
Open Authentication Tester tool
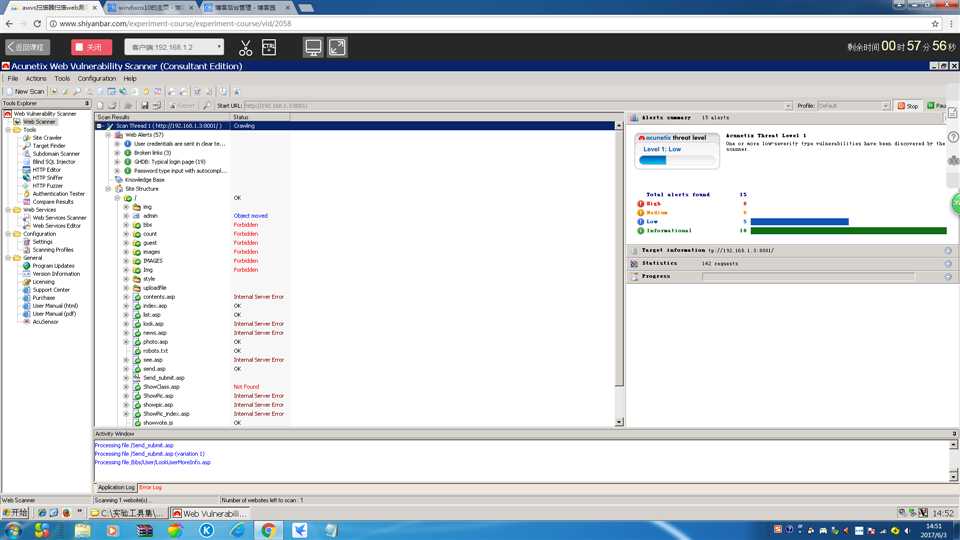58,193
